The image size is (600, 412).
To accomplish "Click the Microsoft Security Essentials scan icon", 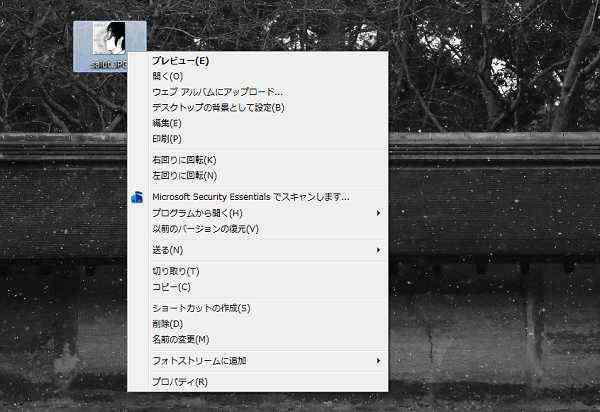I will (137, 197).
